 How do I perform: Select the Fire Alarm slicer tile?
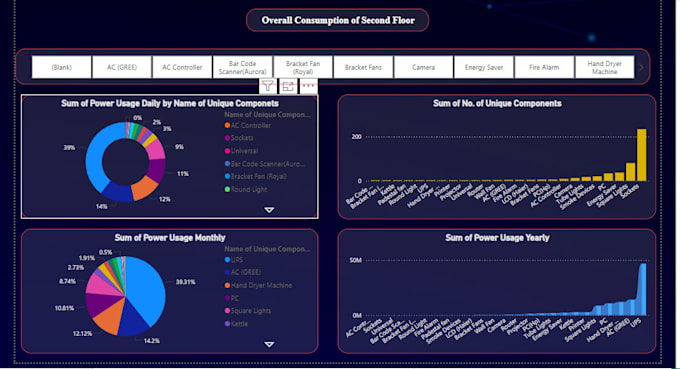tap(544, 67)
